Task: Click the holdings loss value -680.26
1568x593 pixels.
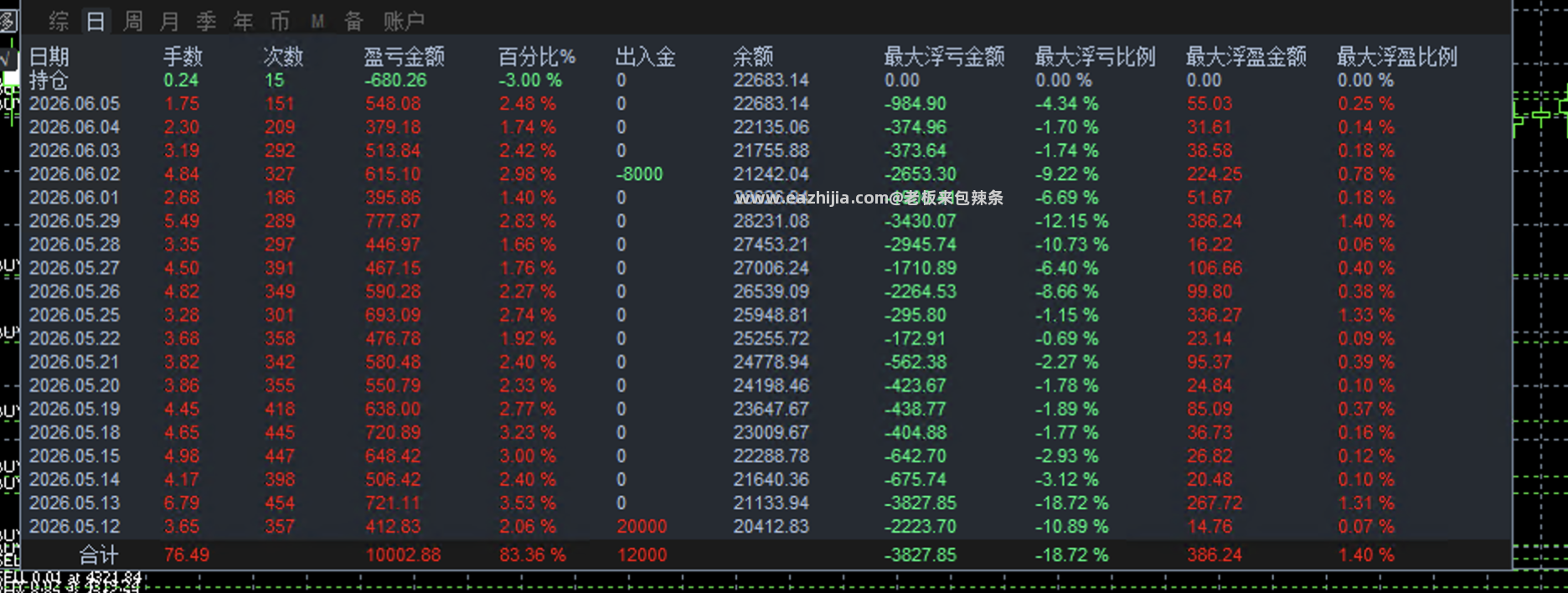Action: tap(395, 80)
